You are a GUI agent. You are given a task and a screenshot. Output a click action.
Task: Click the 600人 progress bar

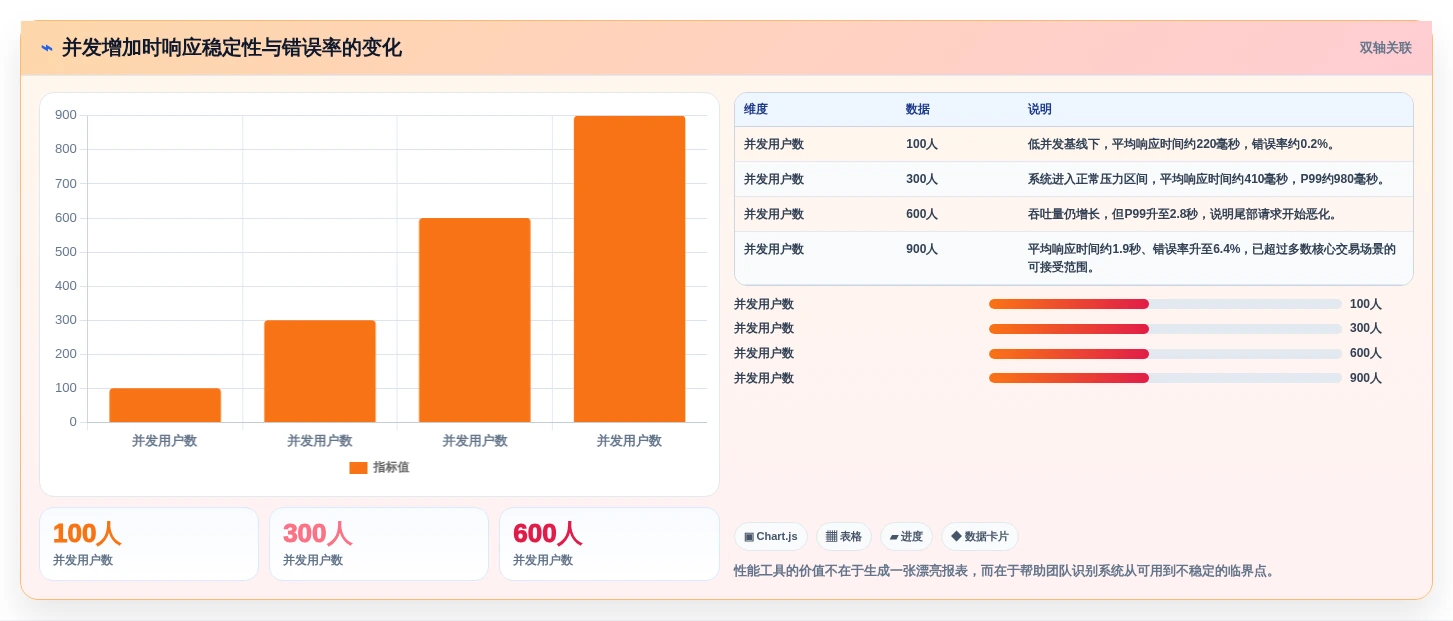coord(1165,353)
